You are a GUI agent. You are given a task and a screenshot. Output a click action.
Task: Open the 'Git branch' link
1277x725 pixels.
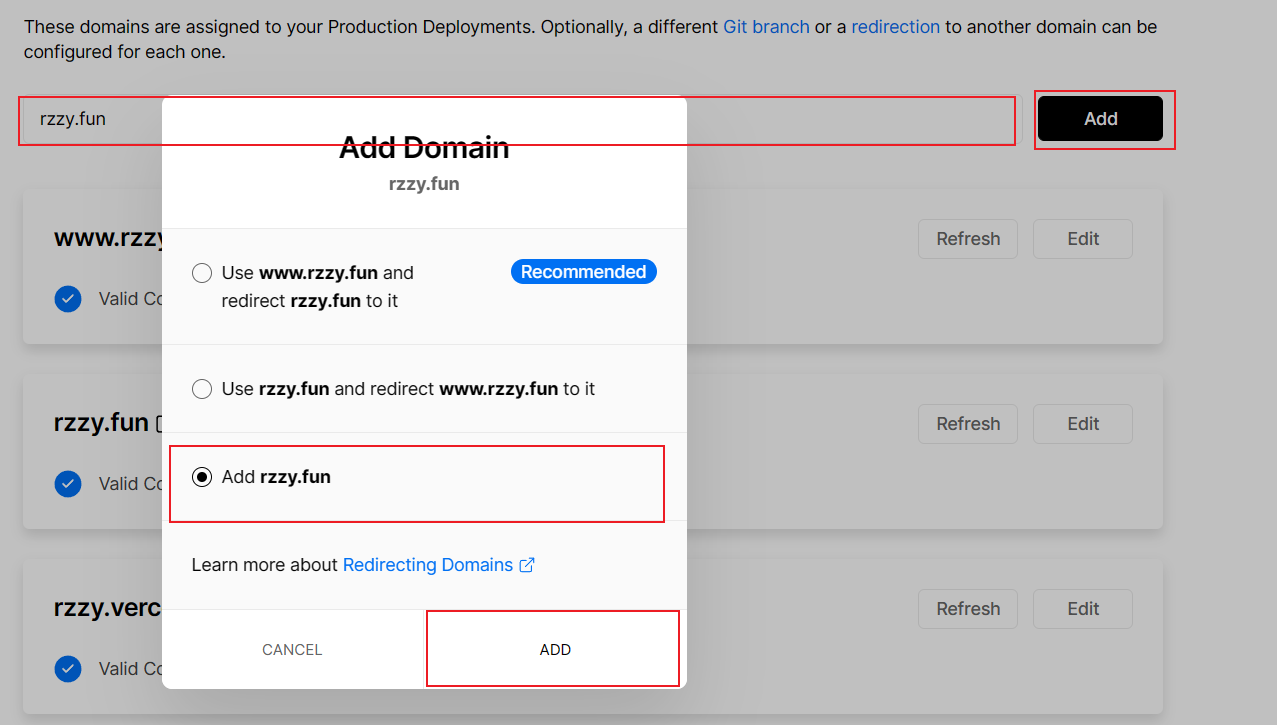pos(766,27)
